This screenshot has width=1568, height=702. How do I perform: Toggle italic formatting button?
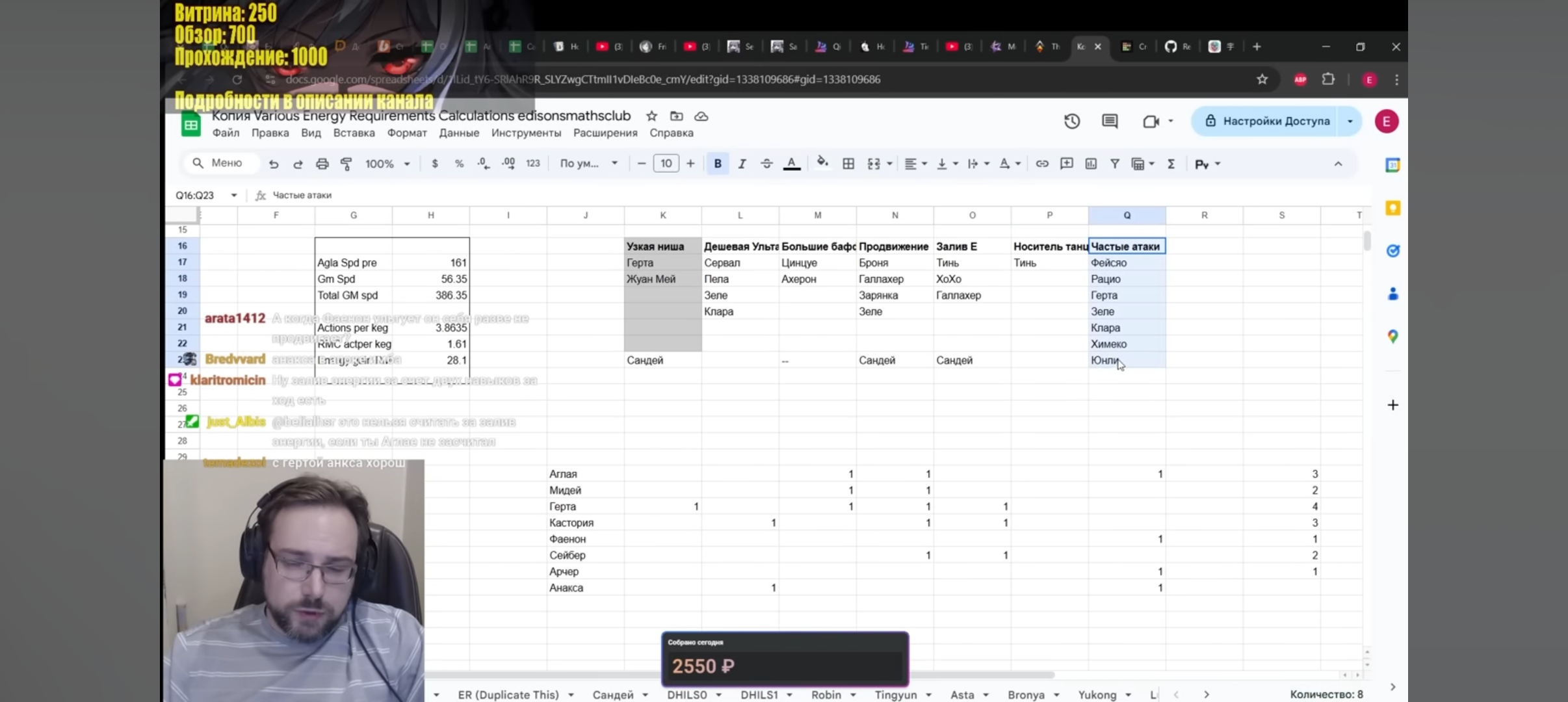742,164
